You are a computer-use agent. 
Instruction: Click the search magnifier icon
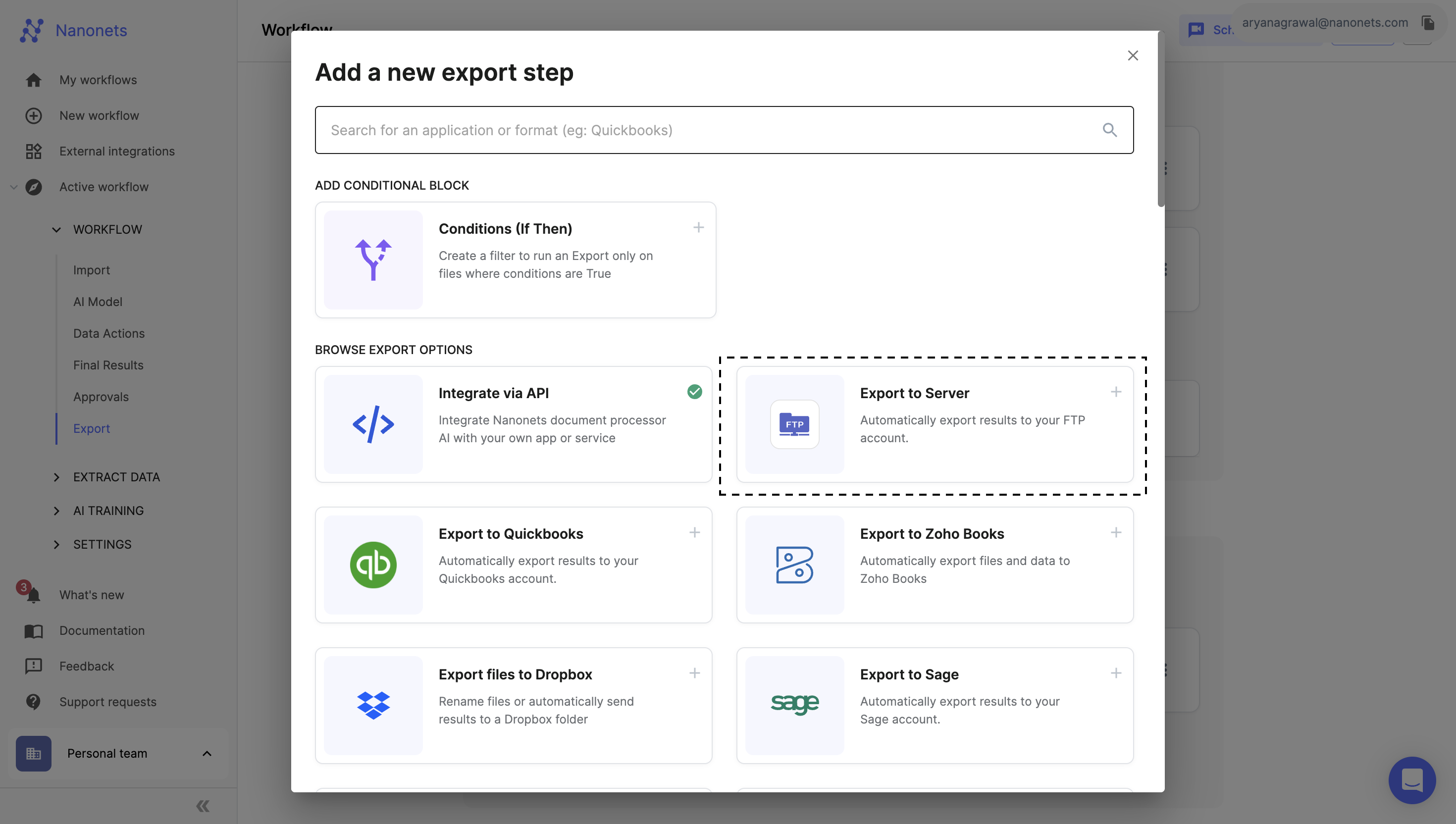coord(1110,130)
